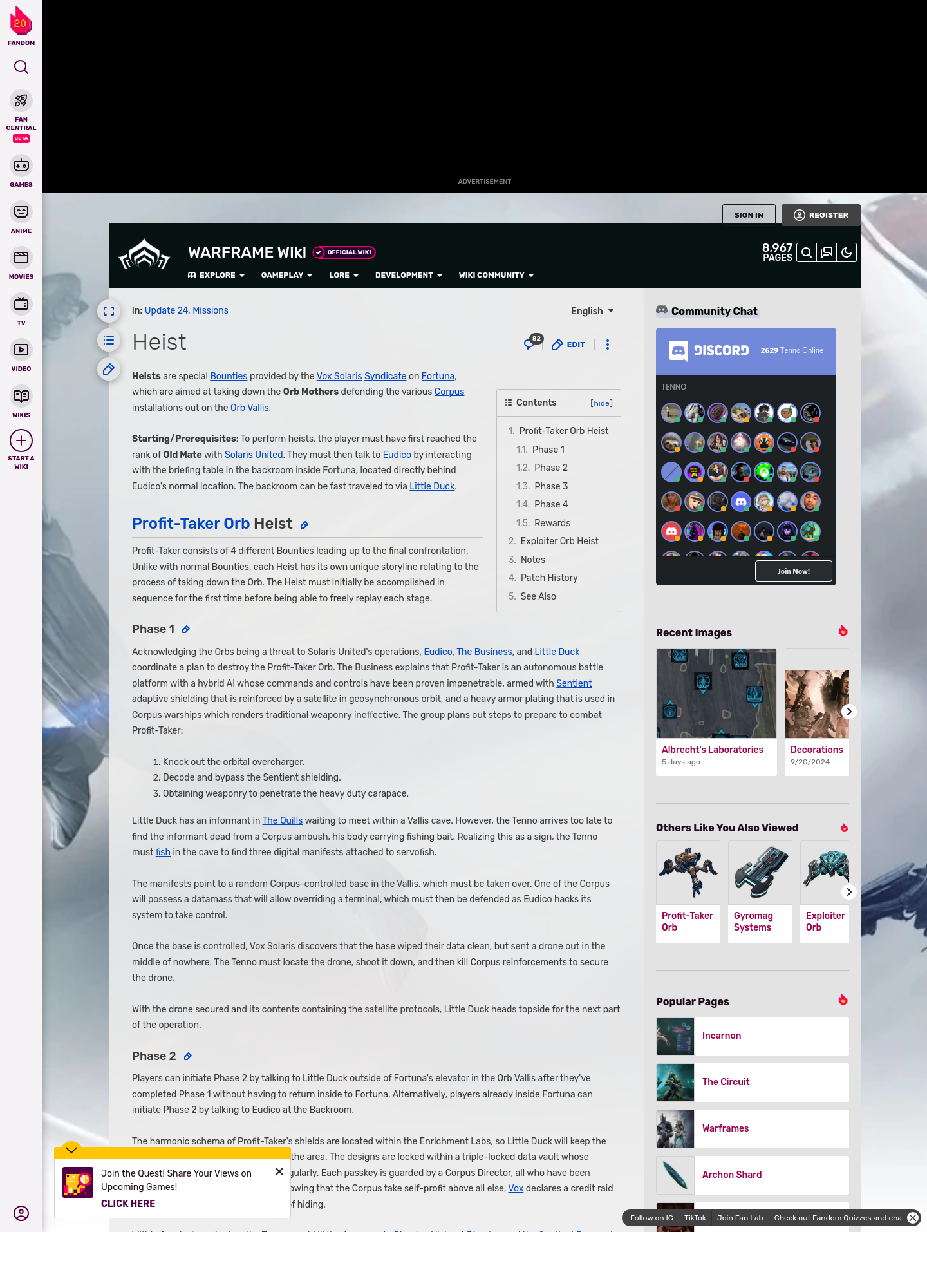Open the Anime section icon
This screenshot has height=1288, width=927.
point(21,212)
